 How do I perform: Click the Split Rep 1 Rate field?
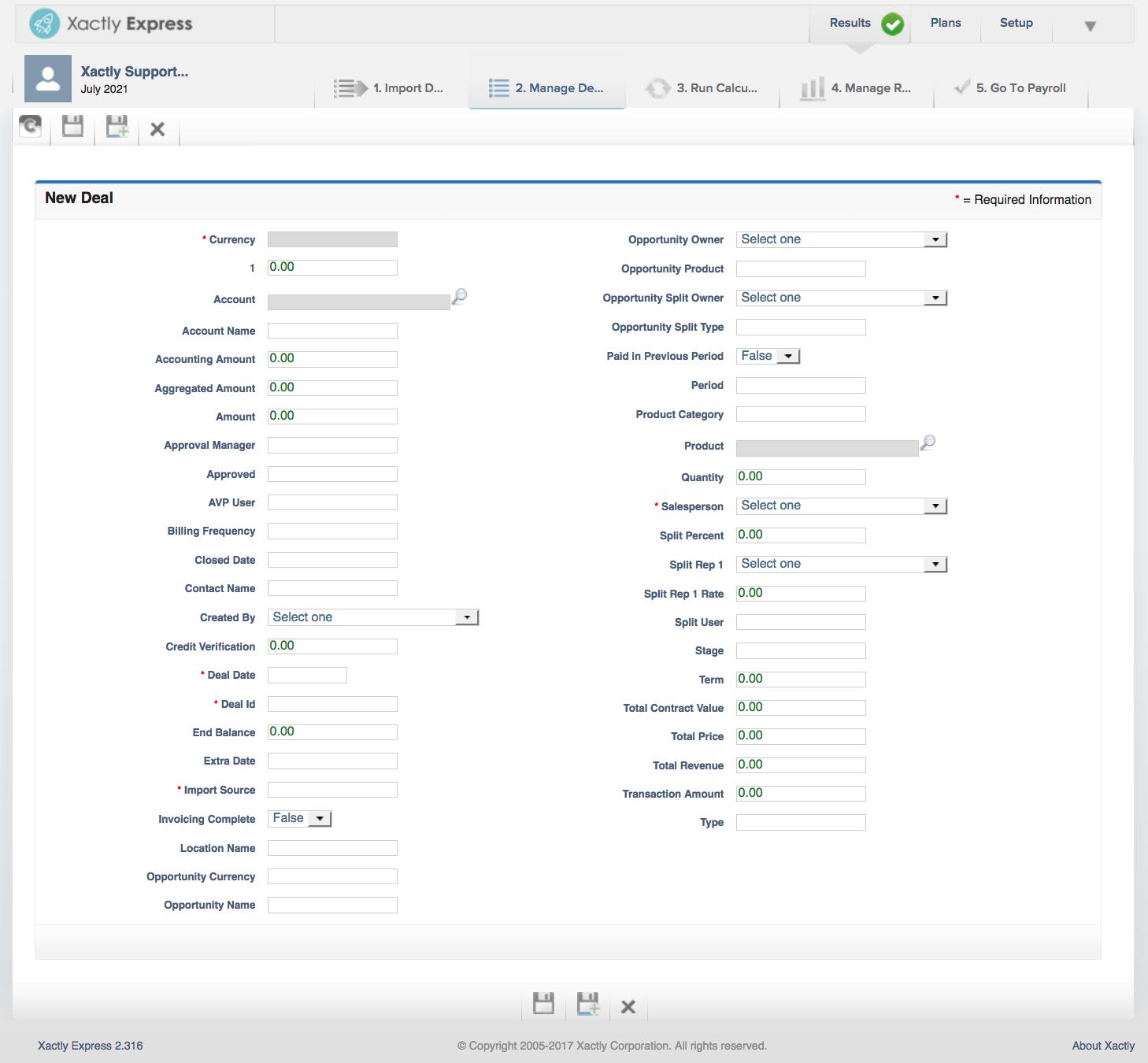[x=801, y=594]
